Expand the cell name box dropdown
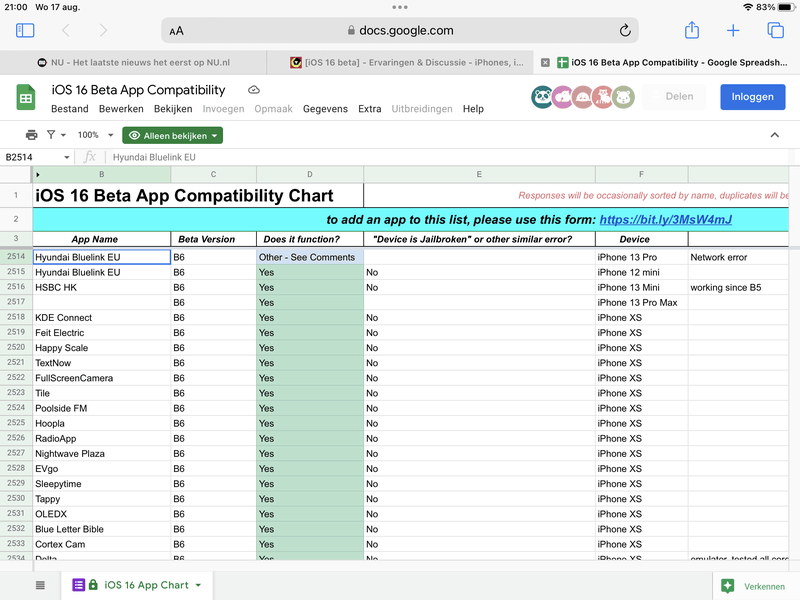The image size is (800, 600). [x=67, y=157]
